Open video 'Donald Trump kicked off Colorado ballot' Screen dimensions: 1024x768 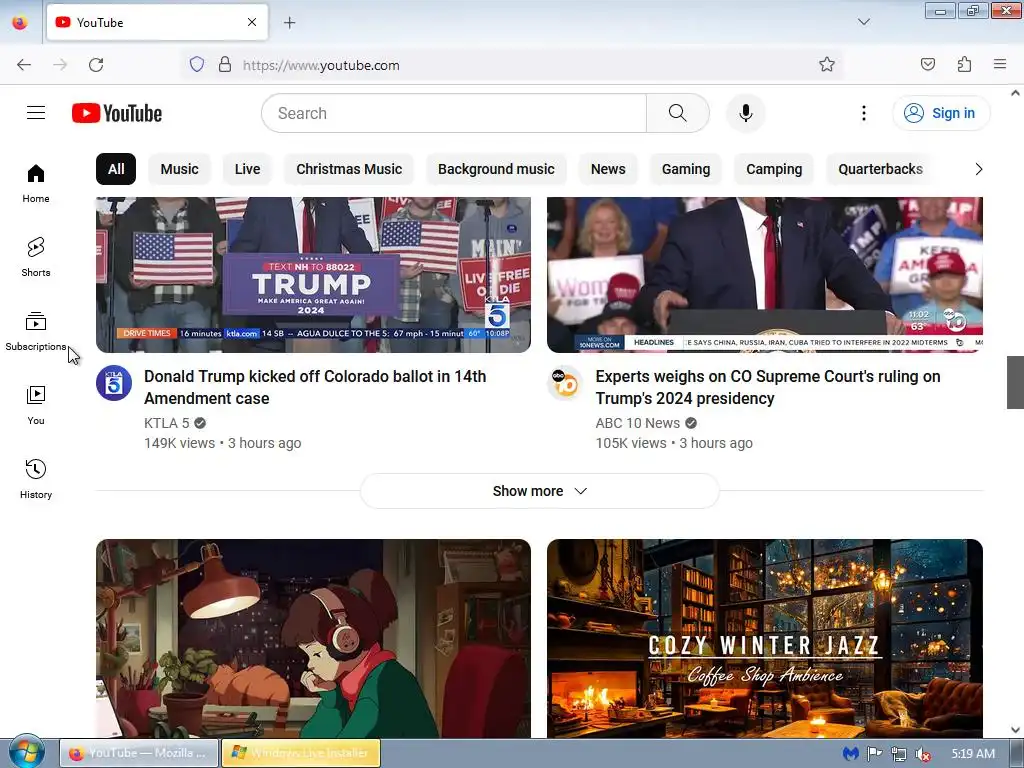coord(315,387)
